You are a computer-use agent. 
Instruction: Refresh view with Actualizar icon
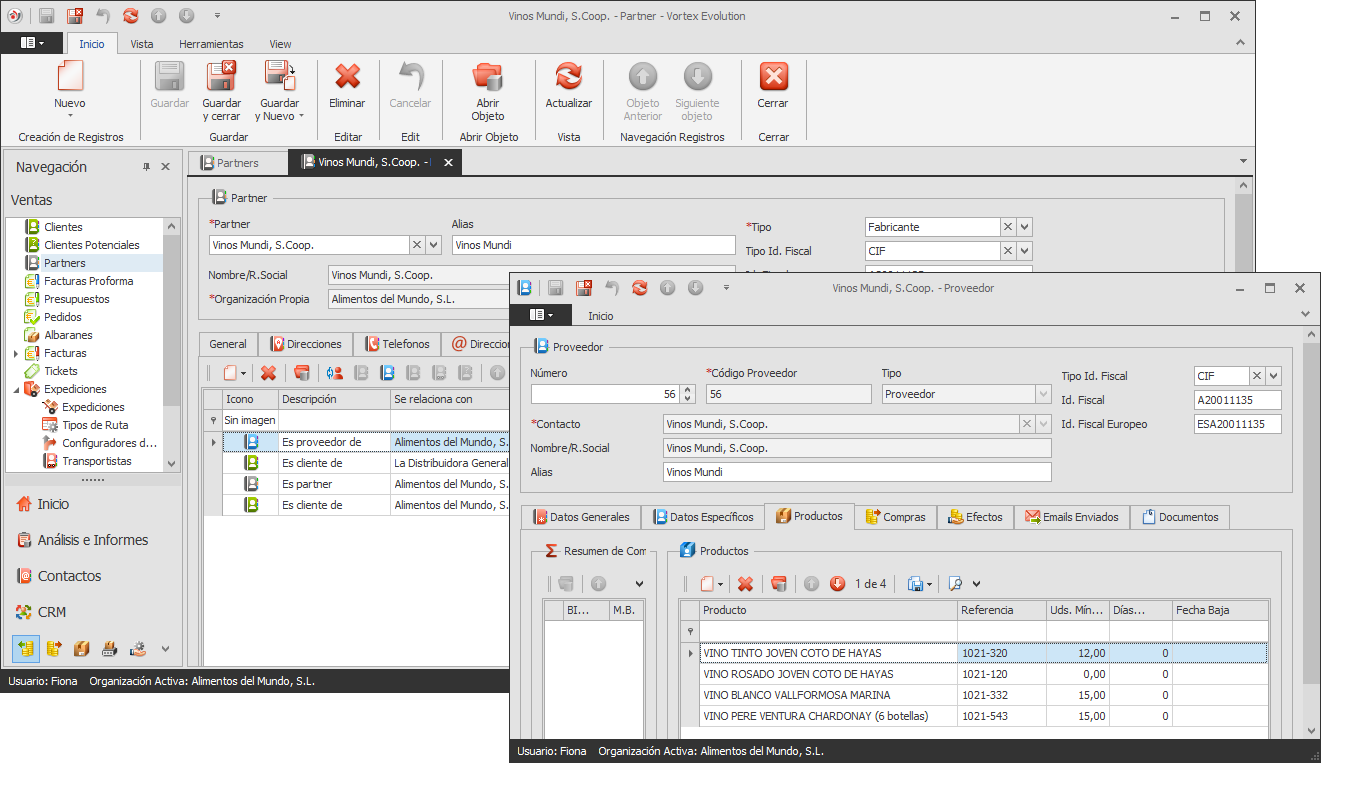pos(569,77)
